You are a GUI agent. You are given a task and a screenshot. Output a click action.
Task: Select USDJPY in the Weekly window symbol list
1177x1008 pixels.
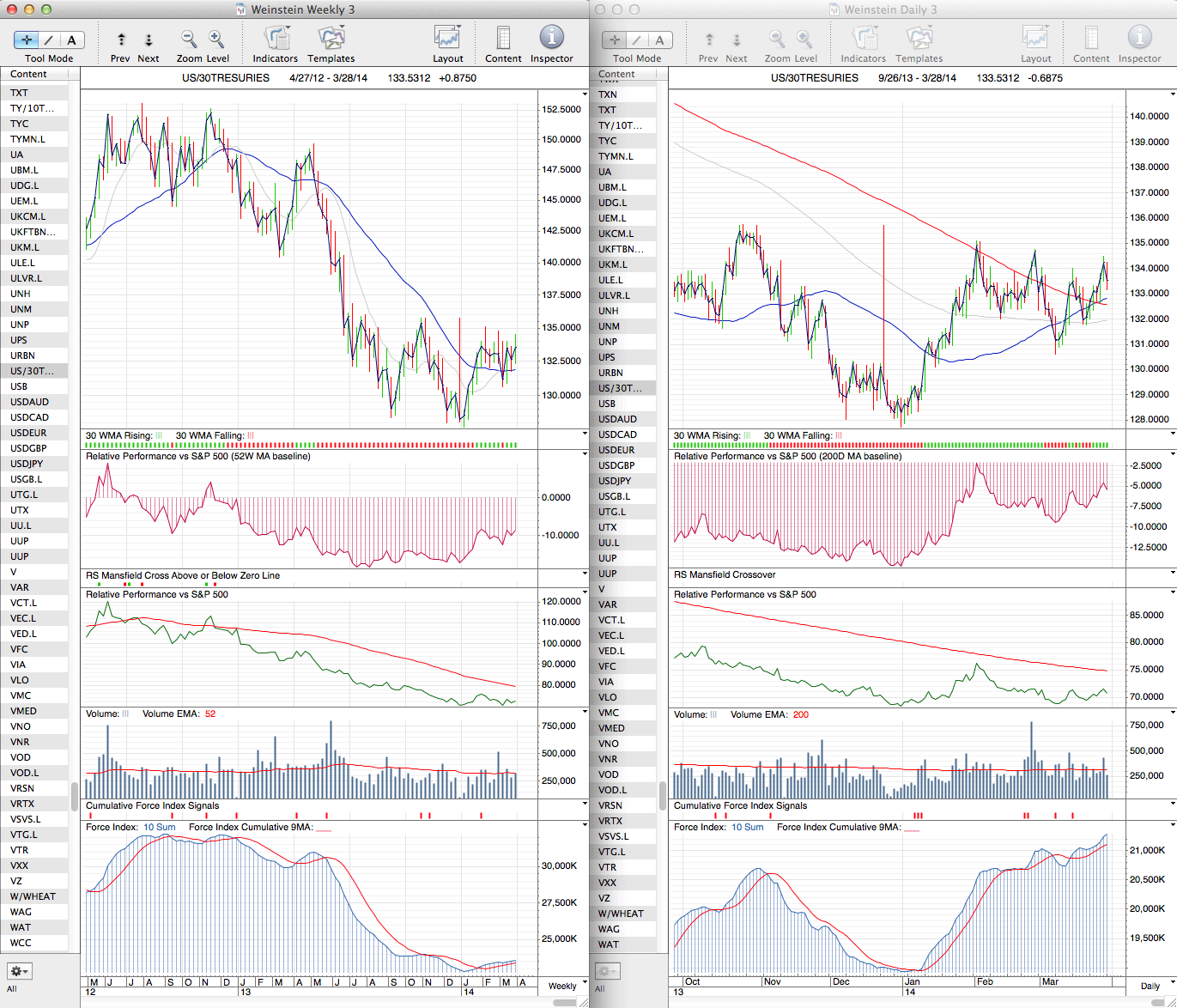click(27, 464)
